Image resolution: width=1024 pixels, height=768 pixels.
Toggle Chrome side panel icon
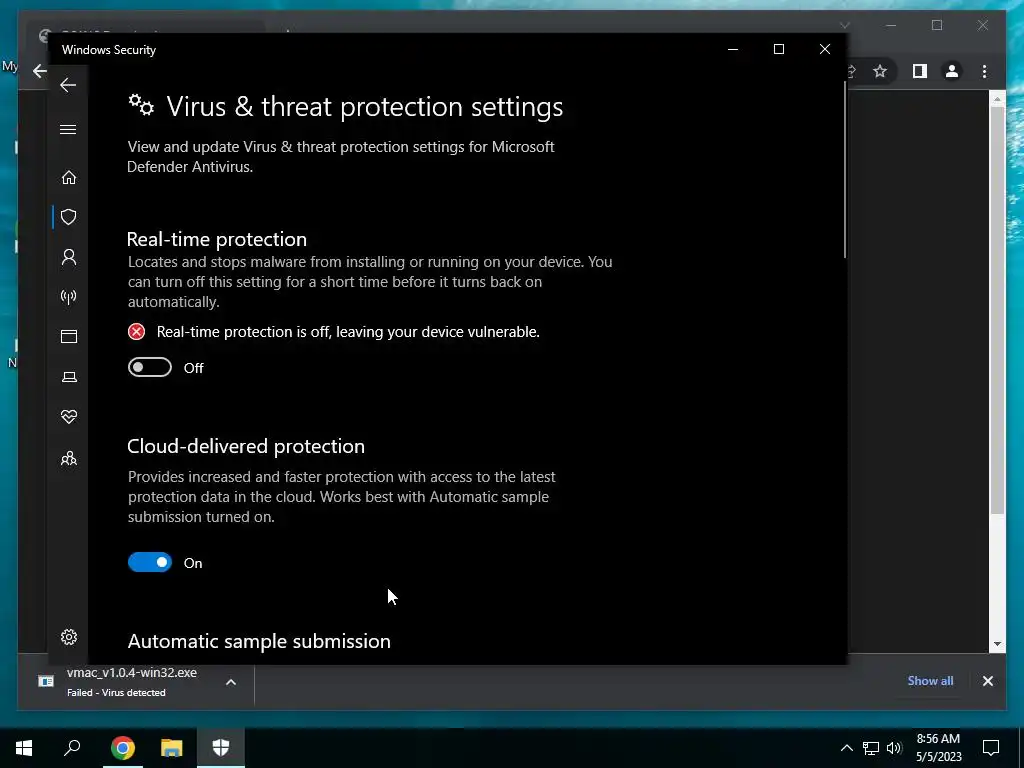(x=920, y=71)
